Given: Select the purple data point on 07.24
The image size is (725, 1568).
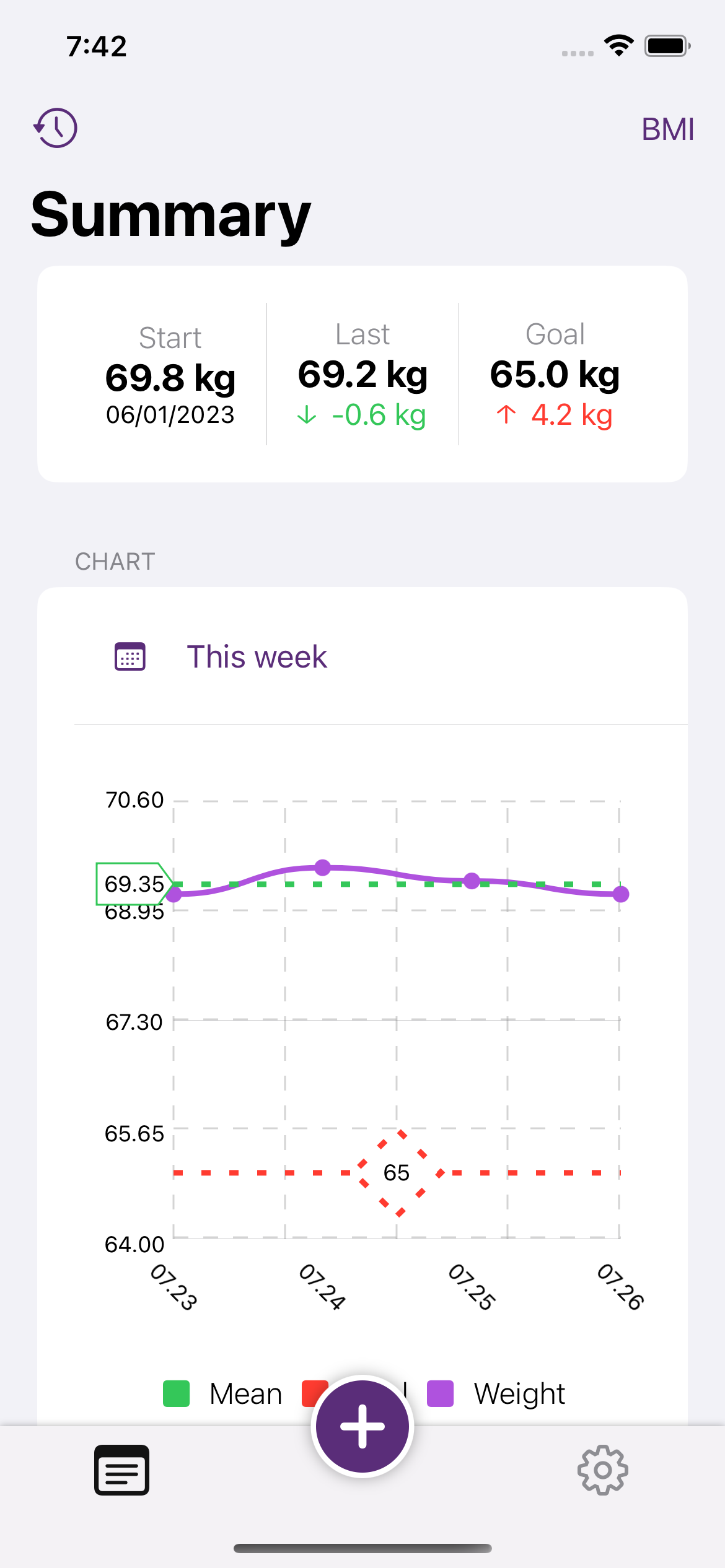Looking at the screenshot, I should [323, 868].
